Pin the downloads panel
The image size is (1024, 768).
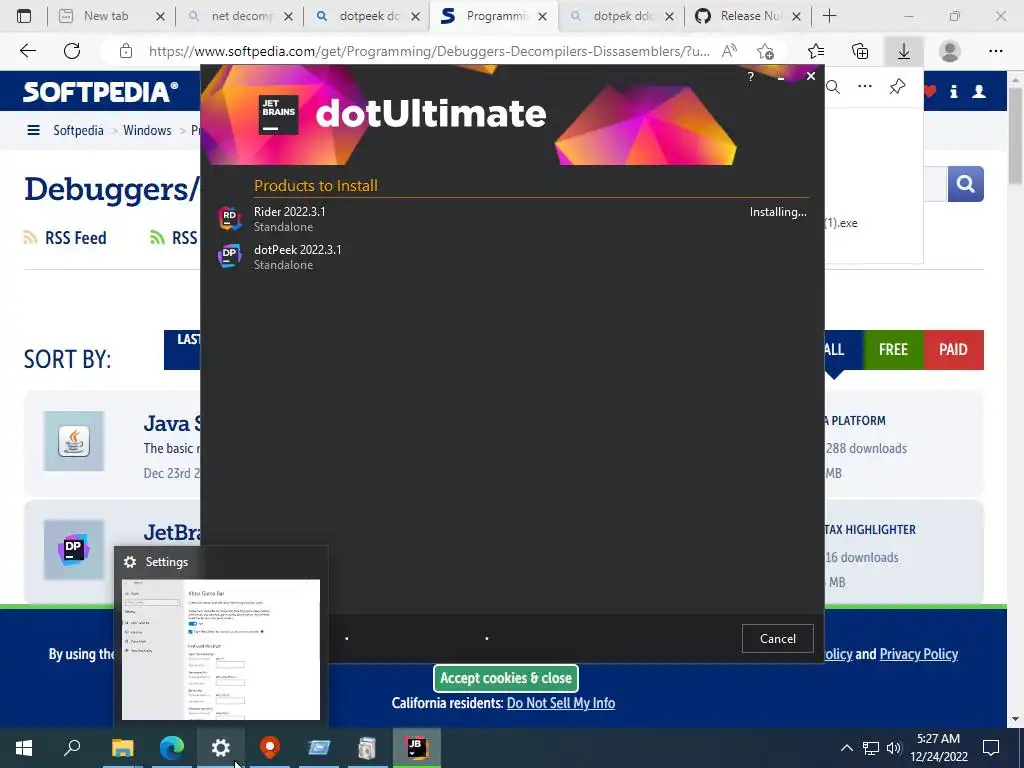[897, 86]
